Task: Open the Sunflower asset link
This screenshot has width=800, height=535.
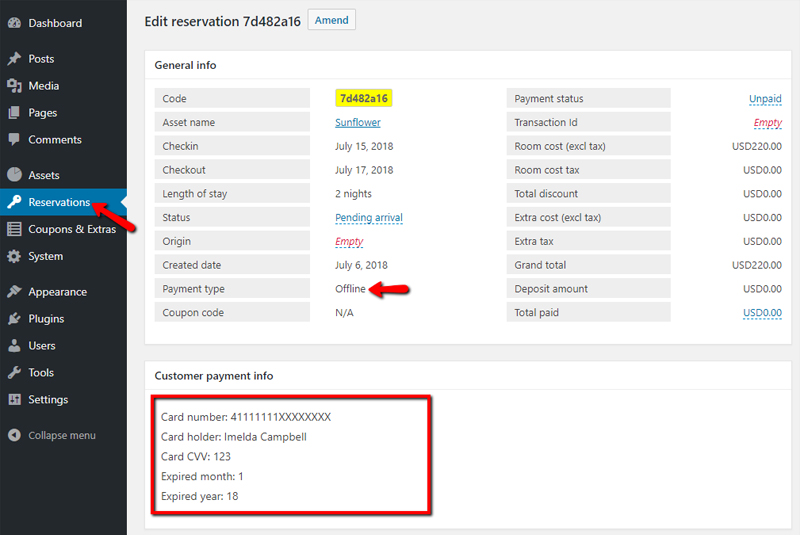Action: [358, 122]
